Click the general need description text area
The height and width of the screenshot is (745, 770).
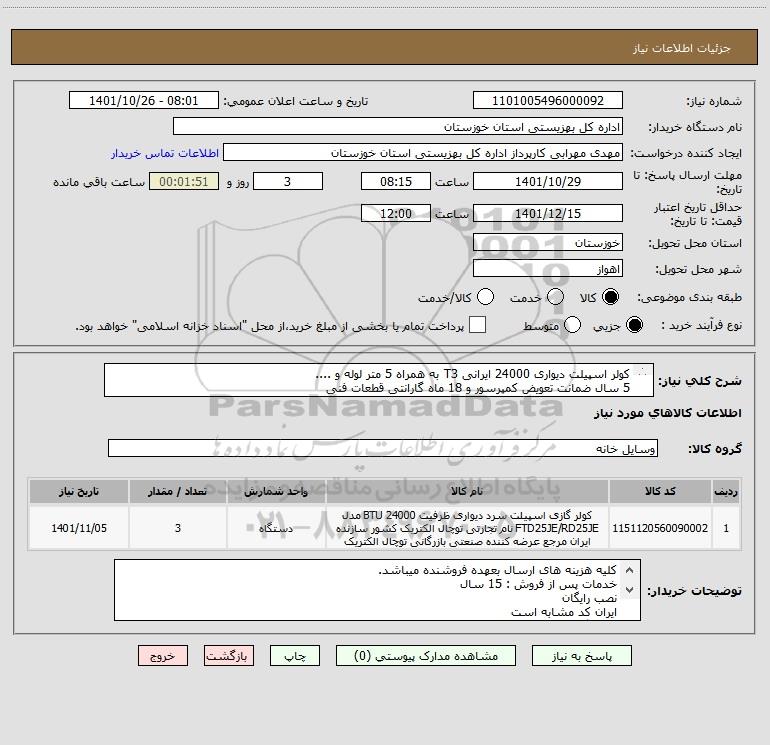[x=379, y=380]
